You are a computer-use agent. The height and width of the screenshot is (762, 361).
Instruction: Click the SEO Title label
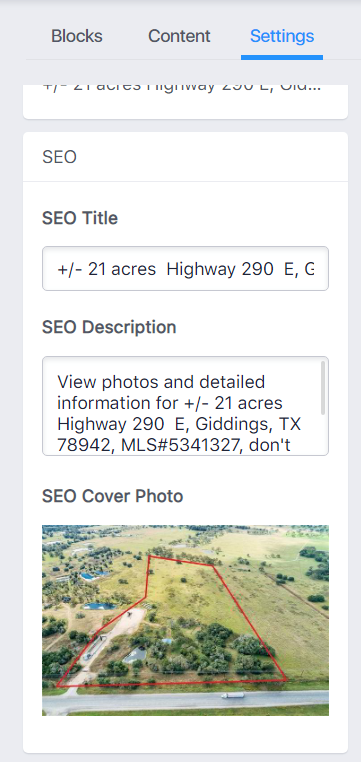pos(80,218)
